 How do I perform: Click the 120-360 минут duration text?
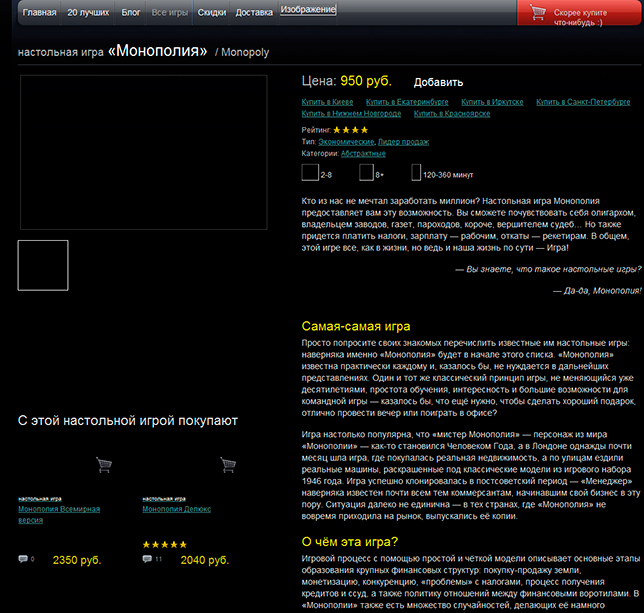pyautogui.click(x=448, y=175)
